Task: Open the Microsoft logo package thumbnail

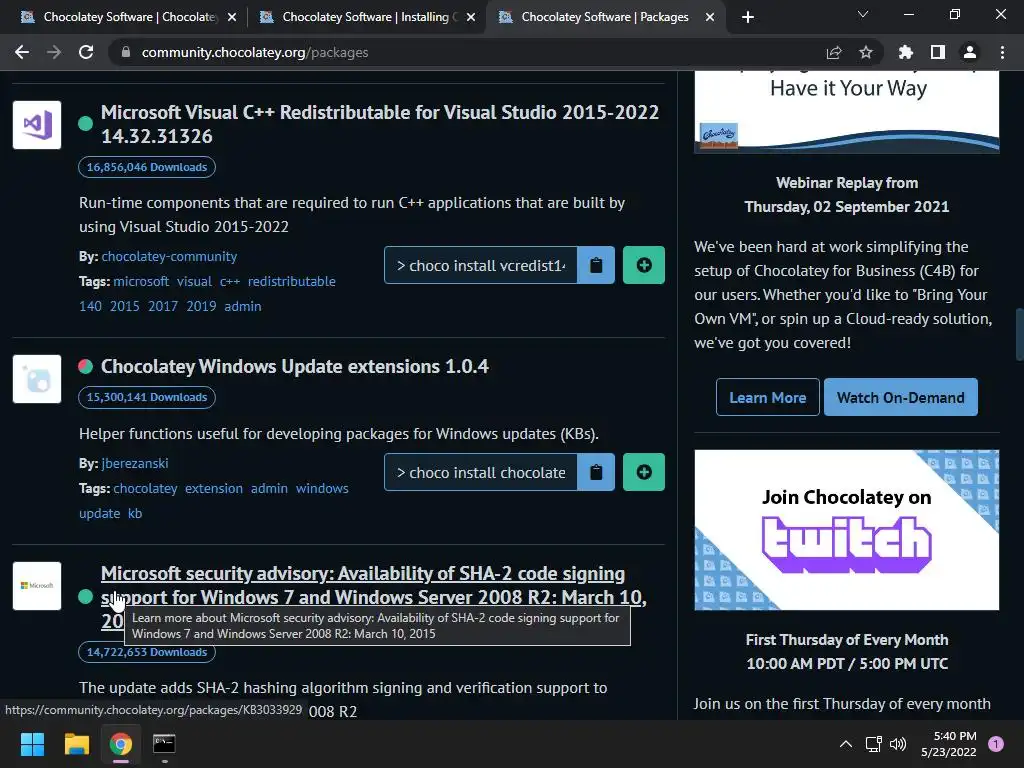Action: coord(37,586)
